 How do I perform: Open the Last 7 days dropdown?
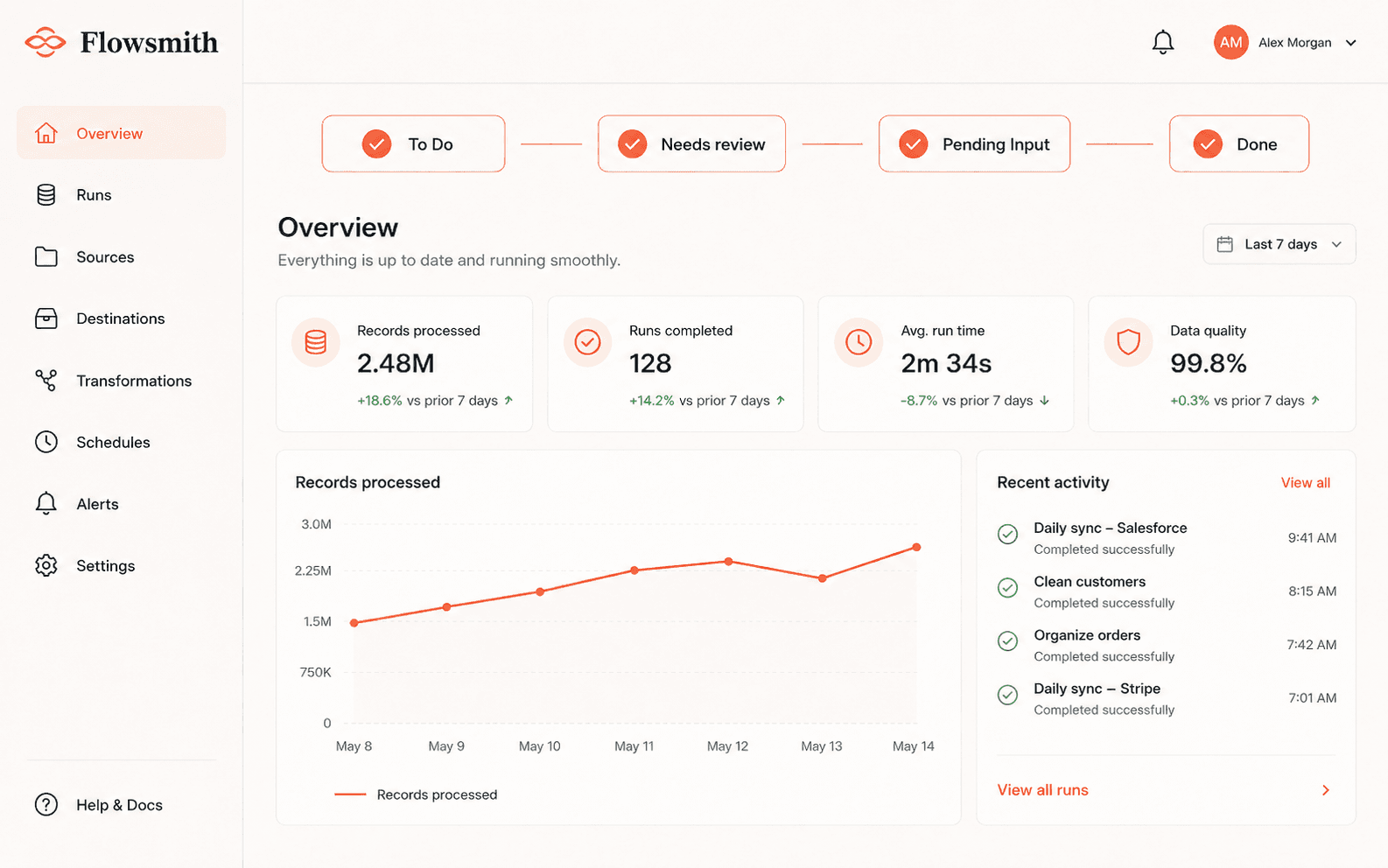(1279, 244)
